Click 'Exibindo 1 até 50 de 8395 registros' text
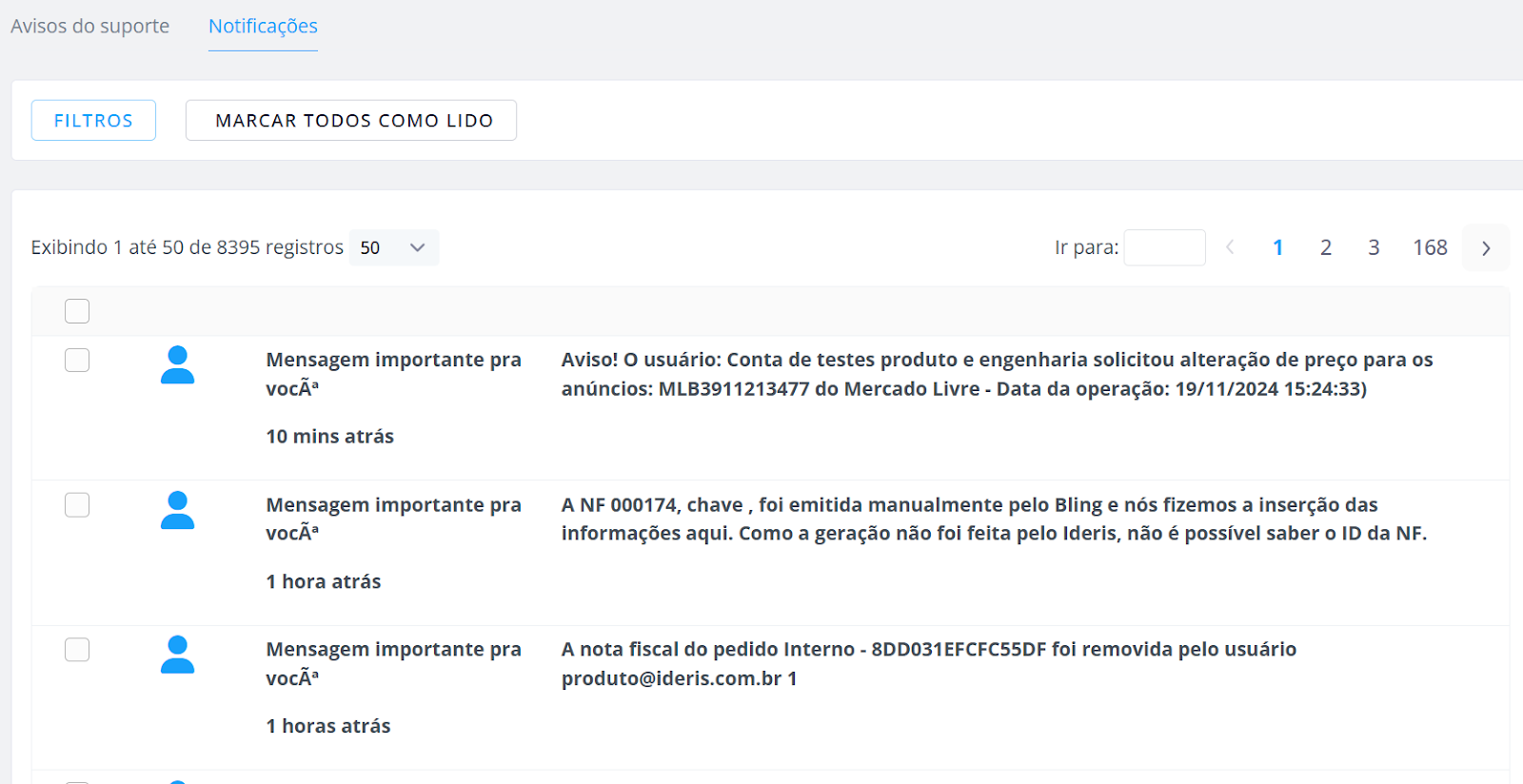 (187, 247)
